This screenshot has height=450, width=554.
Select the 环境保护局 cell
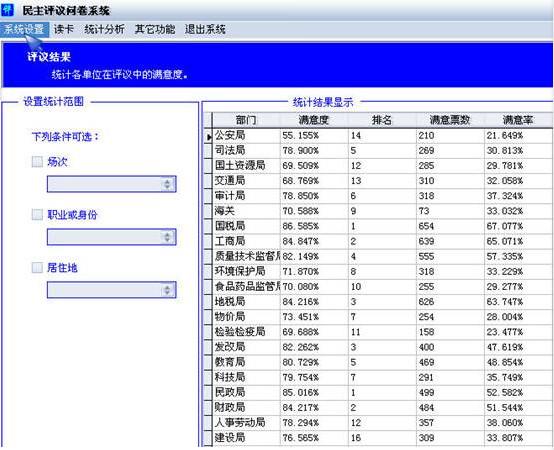pyautogui.click(x=246, y=272)
